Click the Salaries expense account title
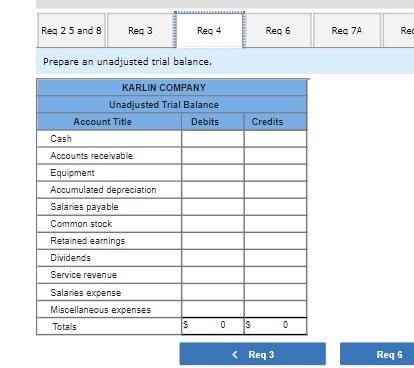The width and height of the screenshot is (414, 368). pos(86,293)
